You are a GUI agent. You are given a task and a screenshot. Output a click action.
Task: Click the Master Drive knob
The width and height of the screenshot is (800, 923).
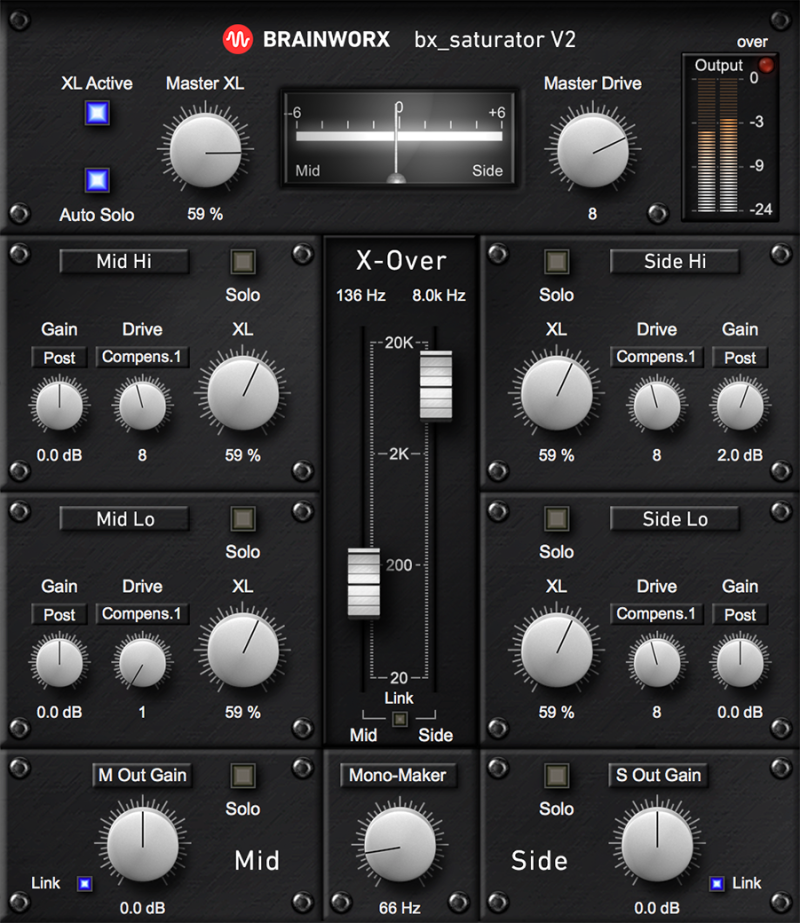[x=592, y=151]
